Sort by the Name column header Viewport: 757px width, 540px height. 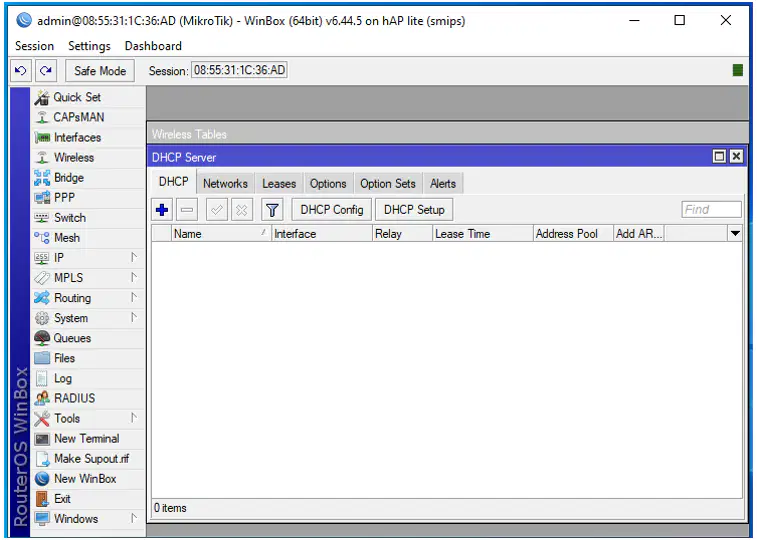tap(221, 234)
